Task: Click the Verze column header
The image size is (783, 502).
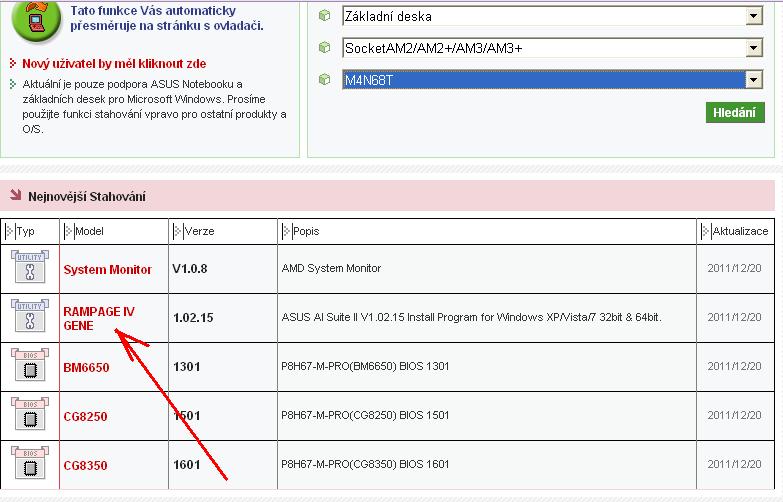Action: [x=223, y=231]
